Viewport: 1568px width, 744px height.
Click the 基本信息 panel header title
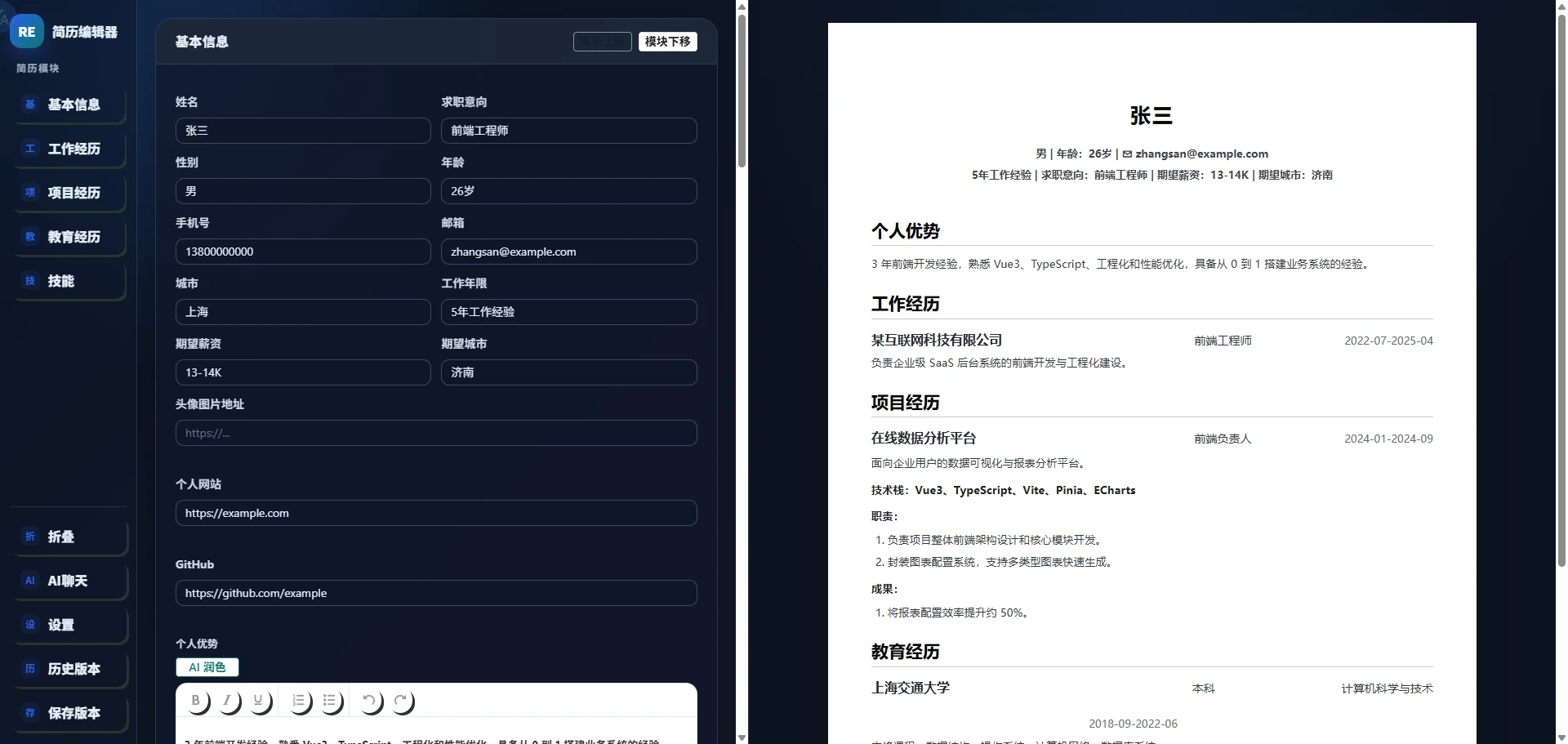click(x=202, y=42)
